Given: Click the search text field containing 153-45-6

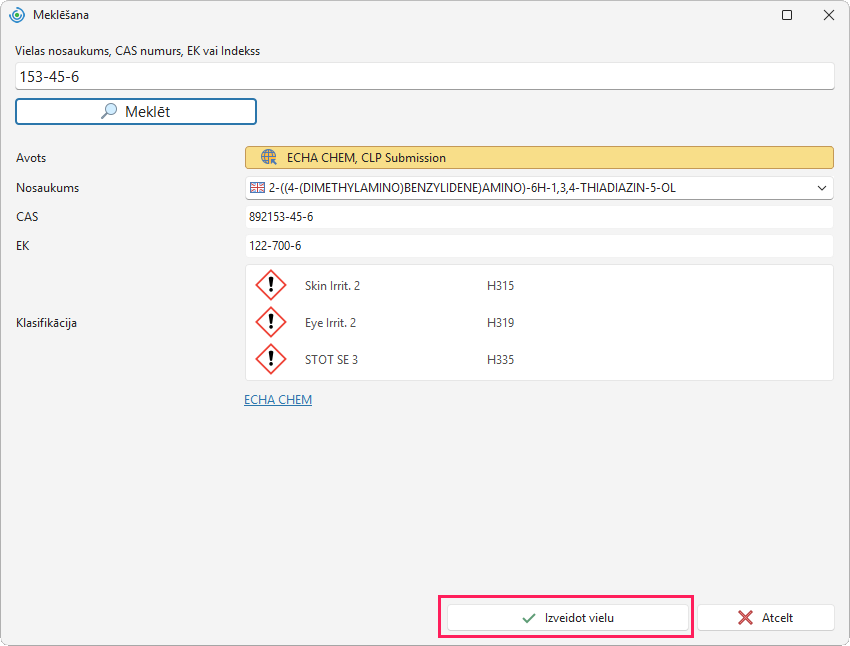Looking at the screenshot, I should pyautogui.click(x=424, y=76).
